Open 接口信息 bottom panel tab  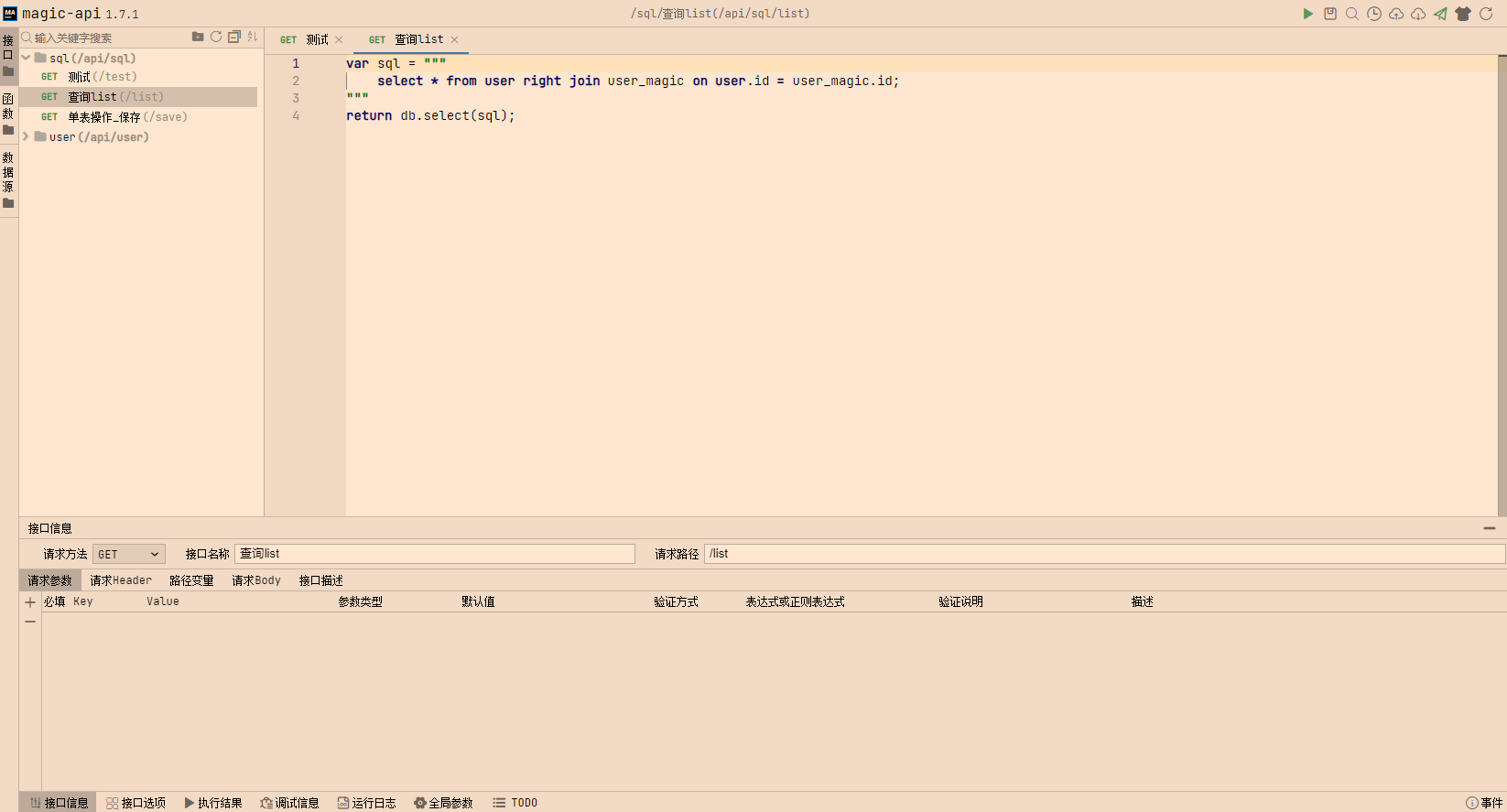[x=59, y=803]
